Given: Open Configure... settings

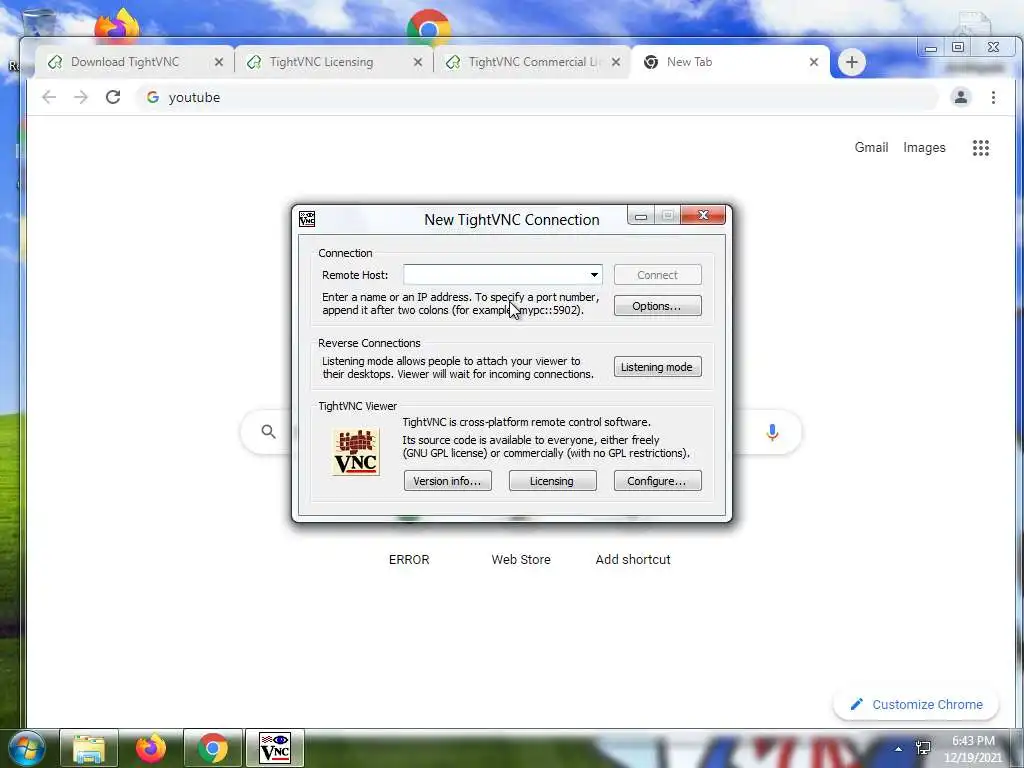Looking at the screenshot, I should tap(657, 481).
